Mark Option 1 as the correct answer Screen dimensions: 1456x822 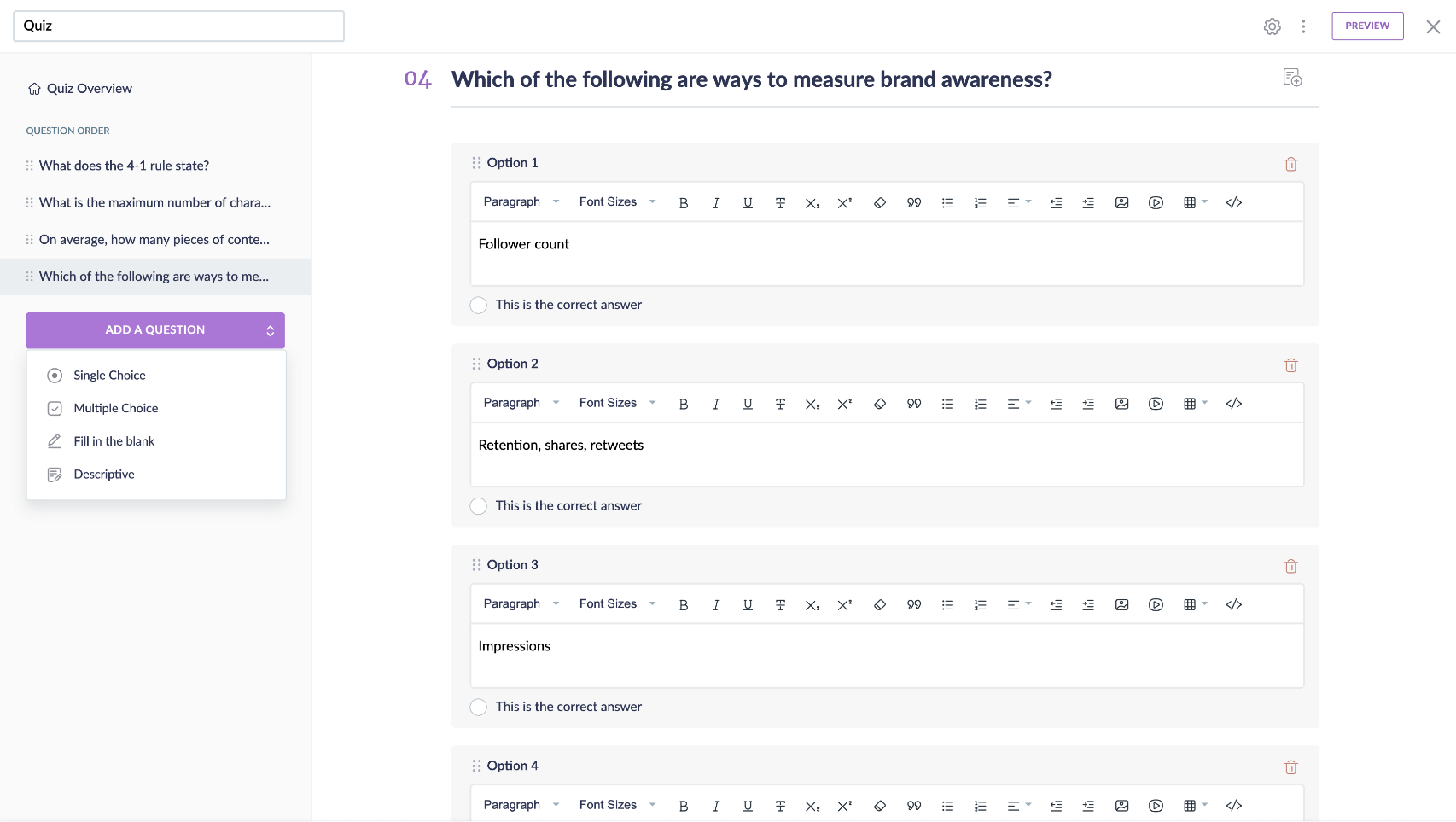479,306
